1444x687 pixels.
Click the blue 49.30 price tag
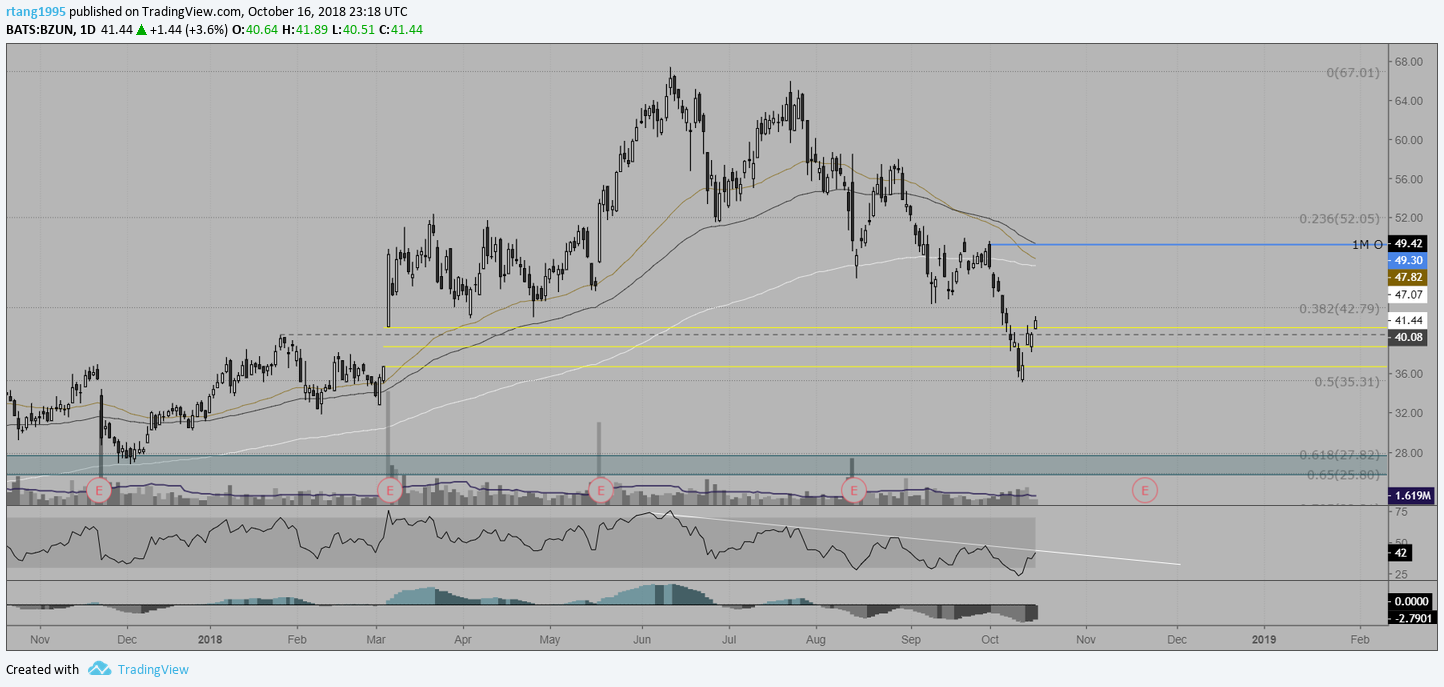pyautogui.click(x=1409, y=260)
